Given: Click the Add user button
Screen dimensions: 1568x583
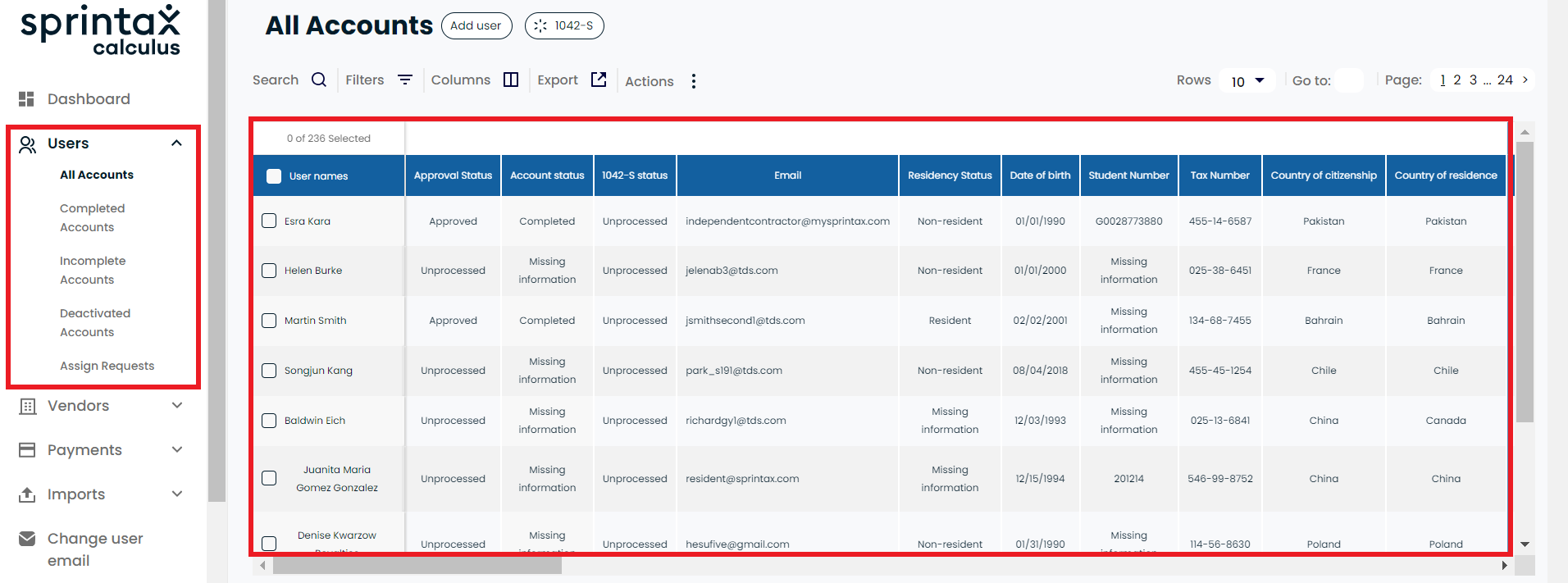Looking at the screenshot, I should pos(476,25).
